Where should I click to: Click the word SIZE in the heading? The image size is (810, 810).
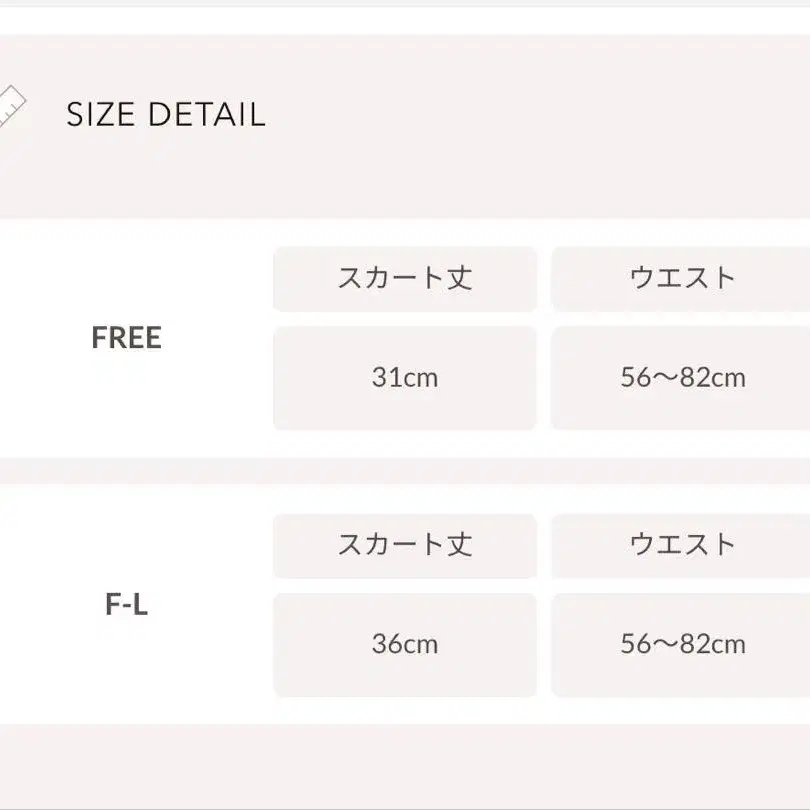(102, 115)
